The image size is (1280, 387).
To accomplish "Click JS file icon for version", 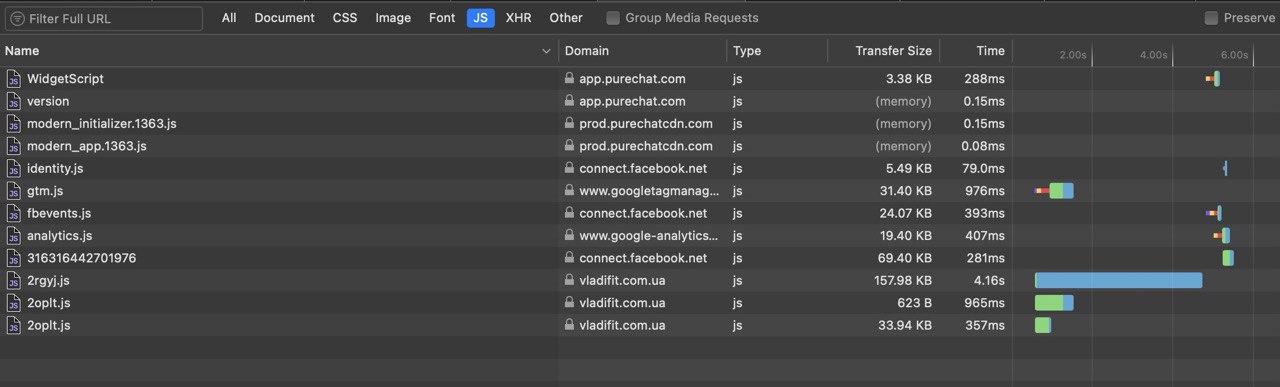I will [x=14, y=101].
